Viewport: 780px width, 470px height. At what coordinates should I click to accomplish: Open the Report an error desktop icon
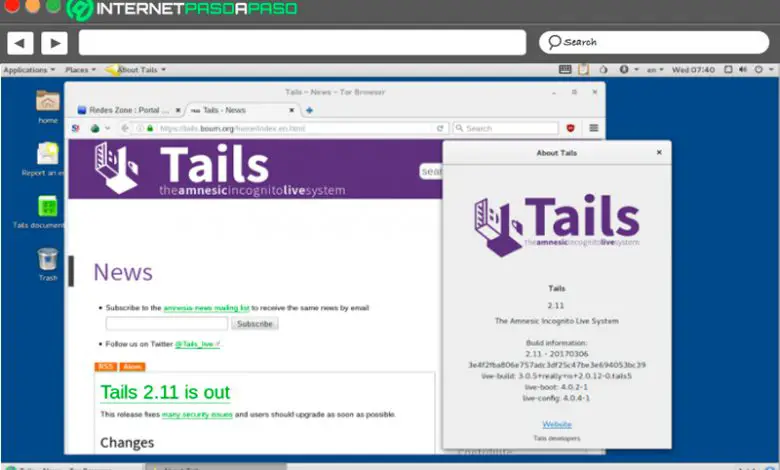(x=46, y=159)
